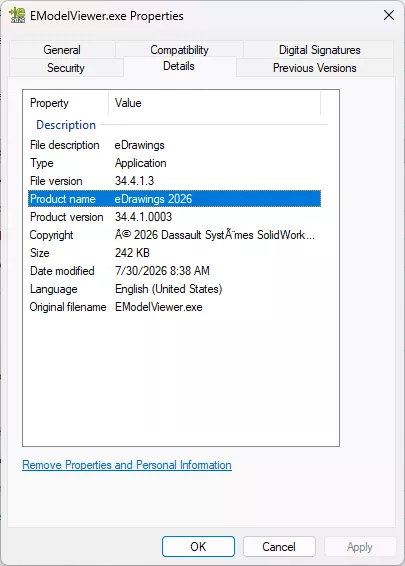Click the Dassault Systèmes copyright value
Viewport: 405px width, 566px height.
(215, 235)
